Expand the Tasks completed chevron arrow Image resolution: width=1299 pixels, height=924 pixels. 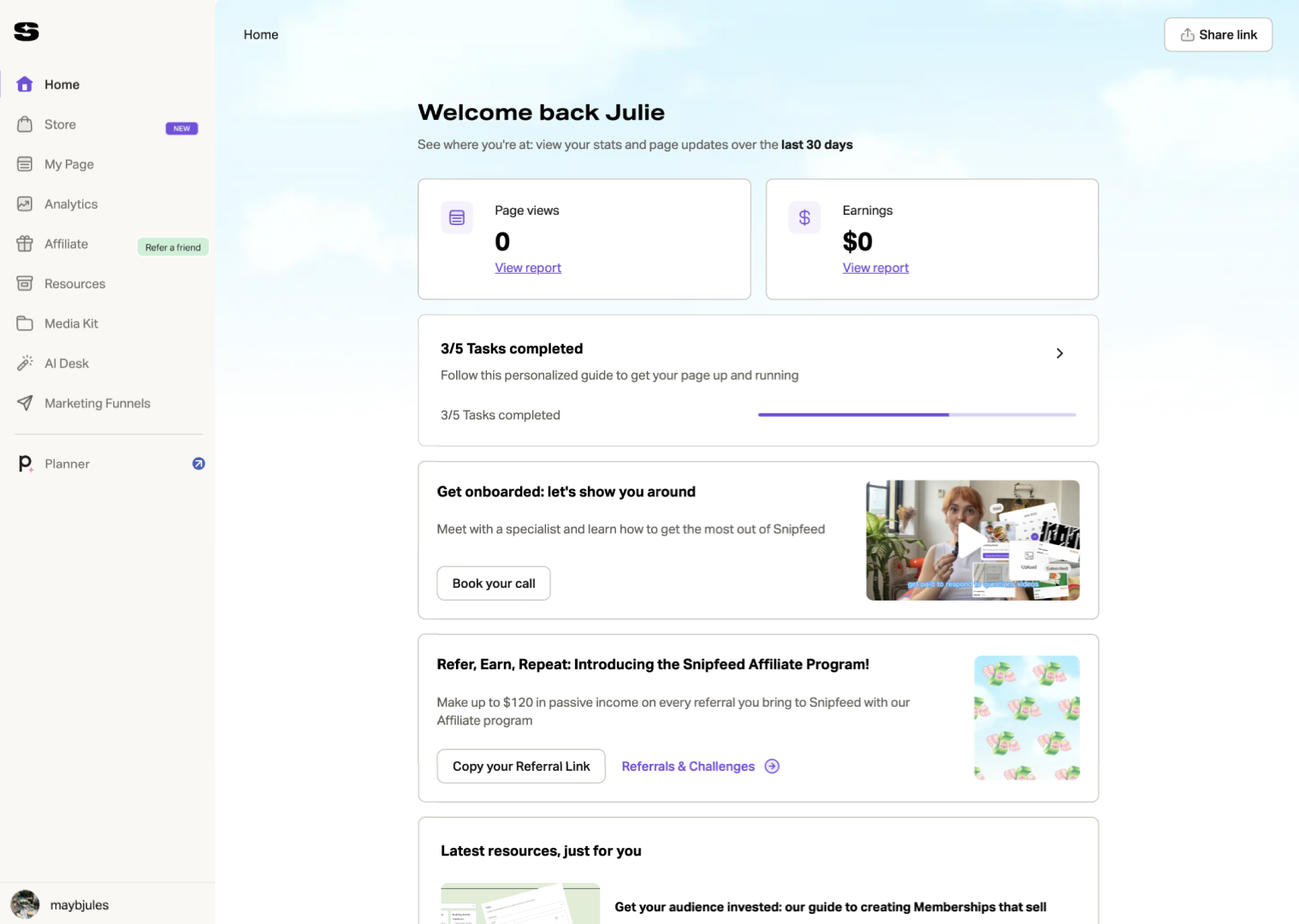pyautogui.click(x=1059, y=353)
